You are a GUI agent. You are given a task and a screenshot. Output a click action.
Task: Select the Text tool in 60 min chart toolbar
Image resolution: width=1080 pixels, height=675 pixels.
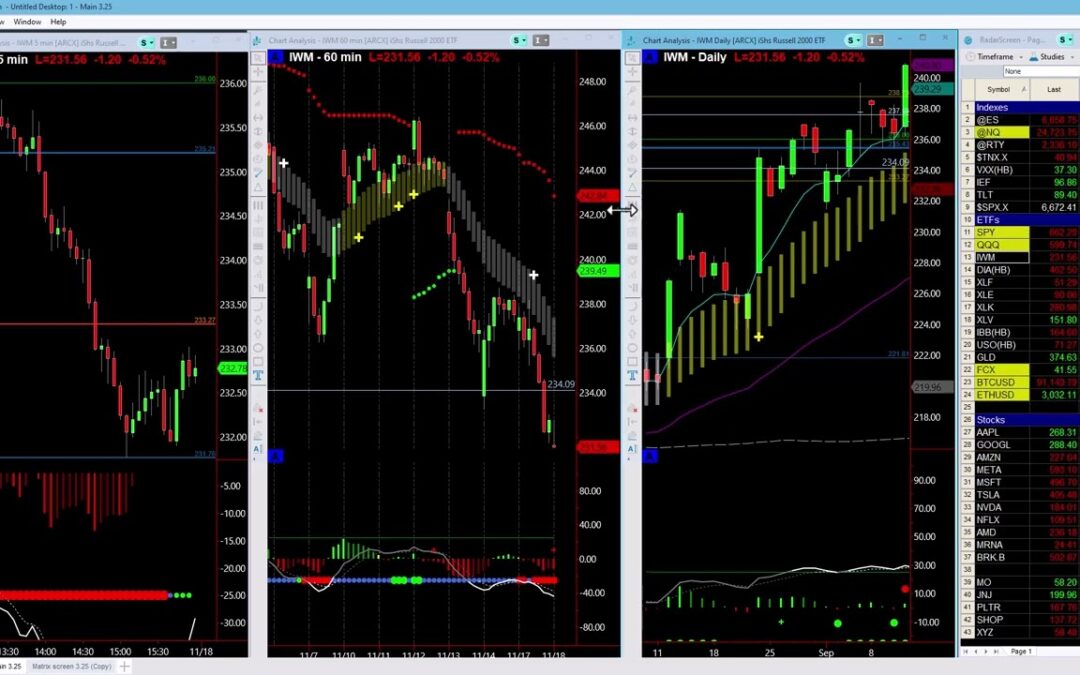[258, 376]
